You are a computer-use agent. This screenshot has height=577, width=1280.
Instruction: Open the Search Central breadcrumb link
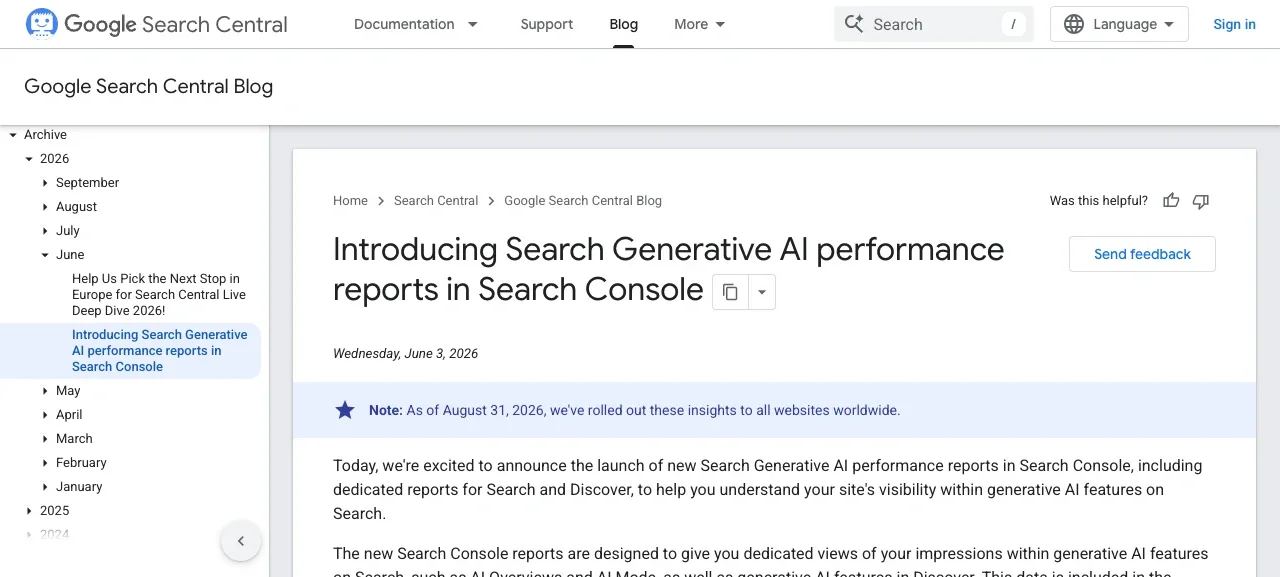coord(436,201)
